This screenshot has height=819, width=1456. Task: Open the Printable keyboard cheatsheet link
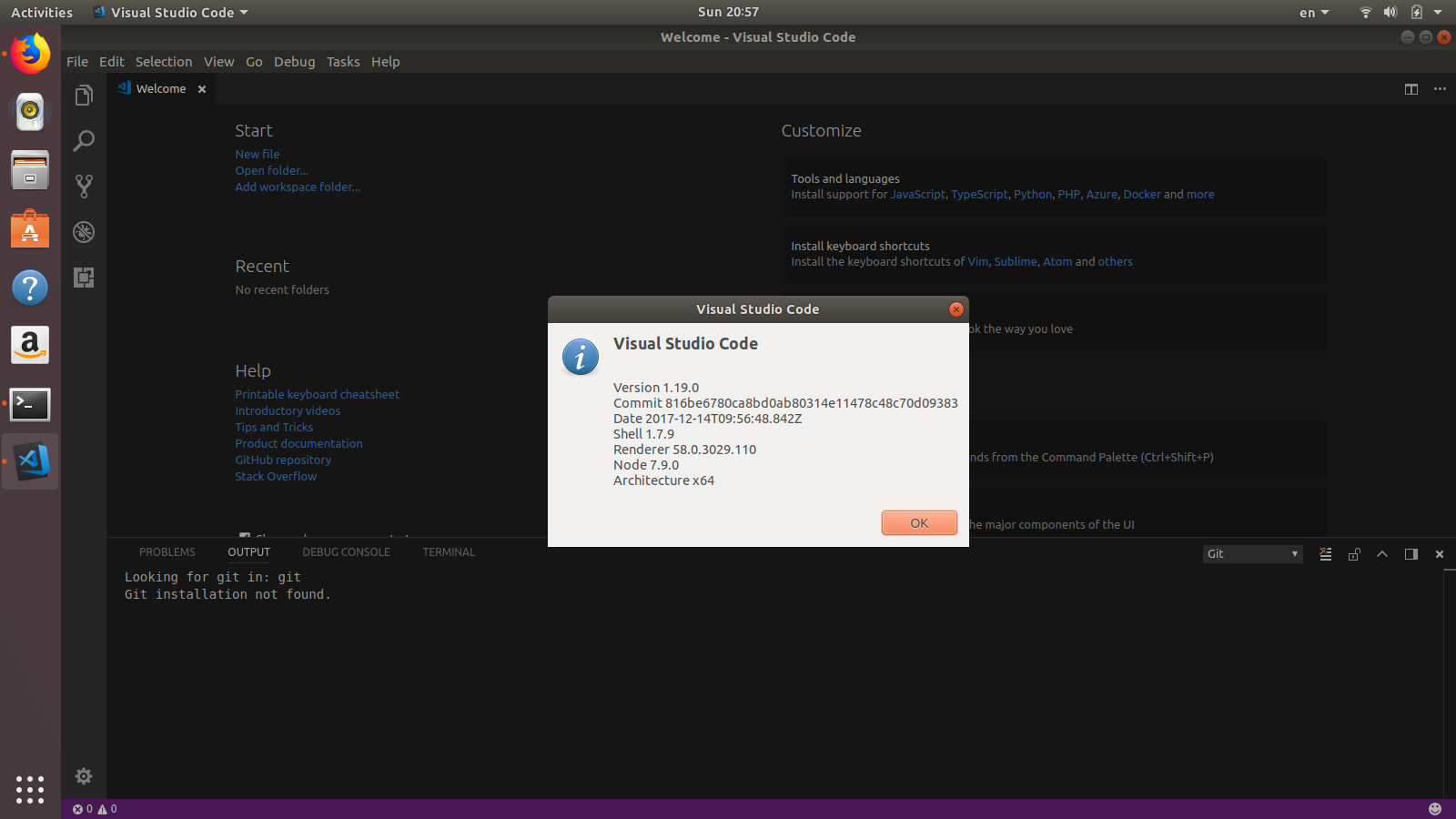coord(317,395)
